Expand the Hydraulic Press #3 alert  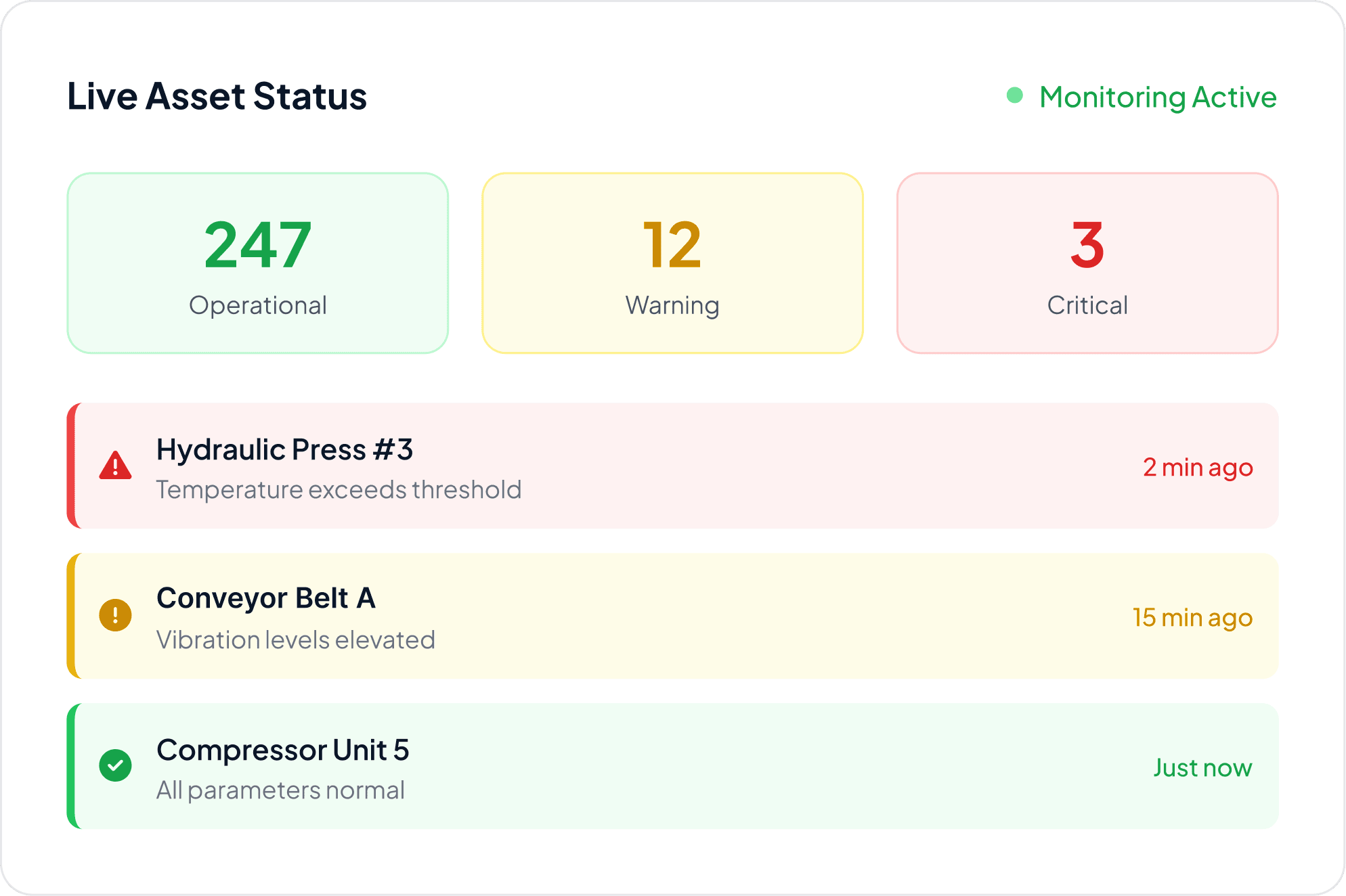click(x=672, y=466)
